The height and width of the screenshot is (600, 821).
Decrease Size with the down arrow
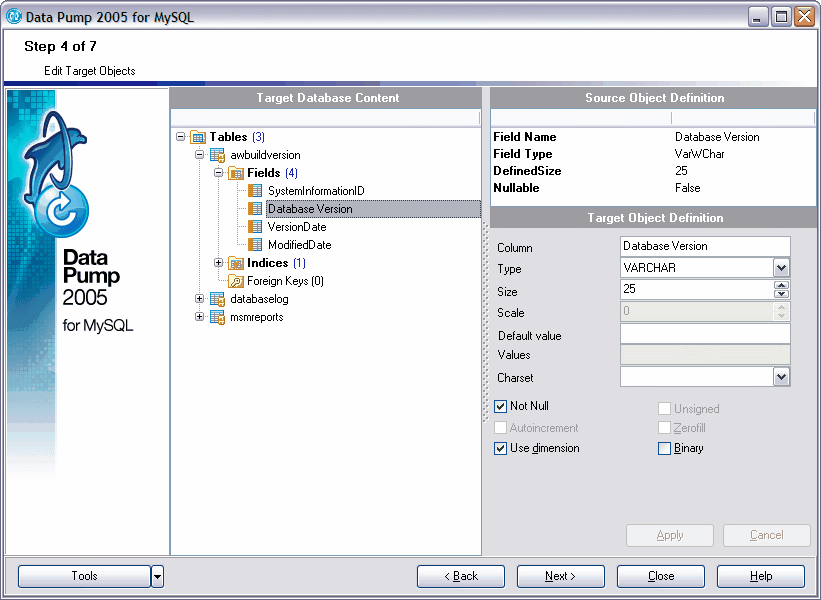pos(781,294)
